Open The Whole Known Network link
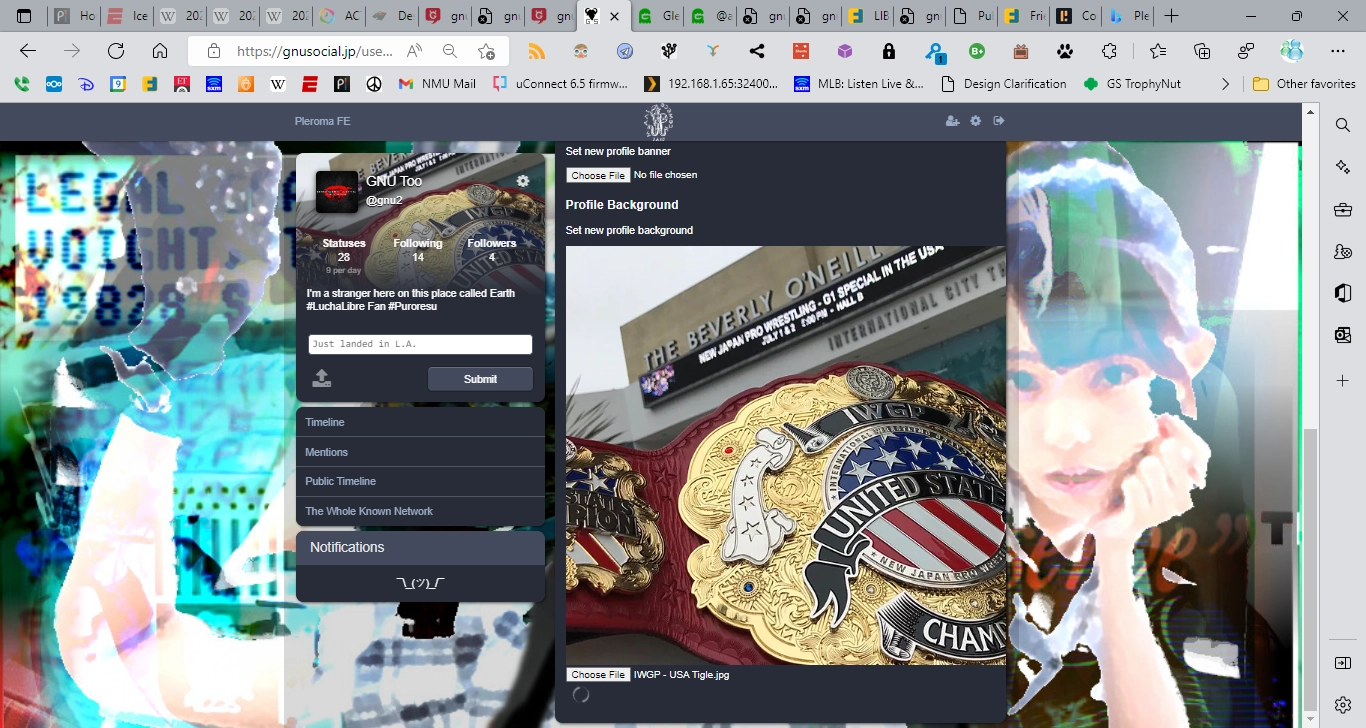Screen dimensions: 1366x728 420,511
